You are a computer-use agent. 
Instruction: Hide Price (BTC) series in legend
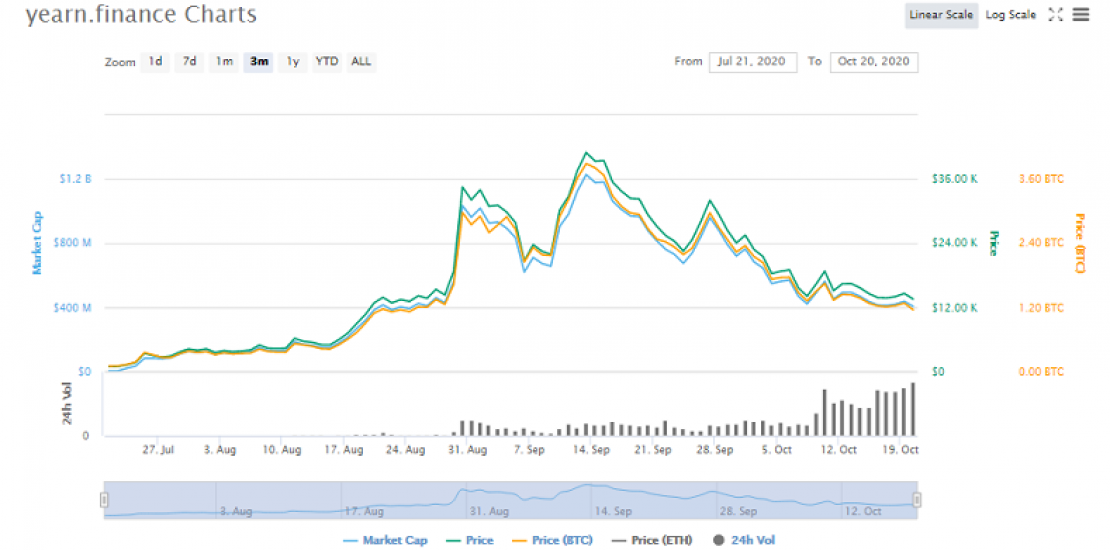point(553,540)
